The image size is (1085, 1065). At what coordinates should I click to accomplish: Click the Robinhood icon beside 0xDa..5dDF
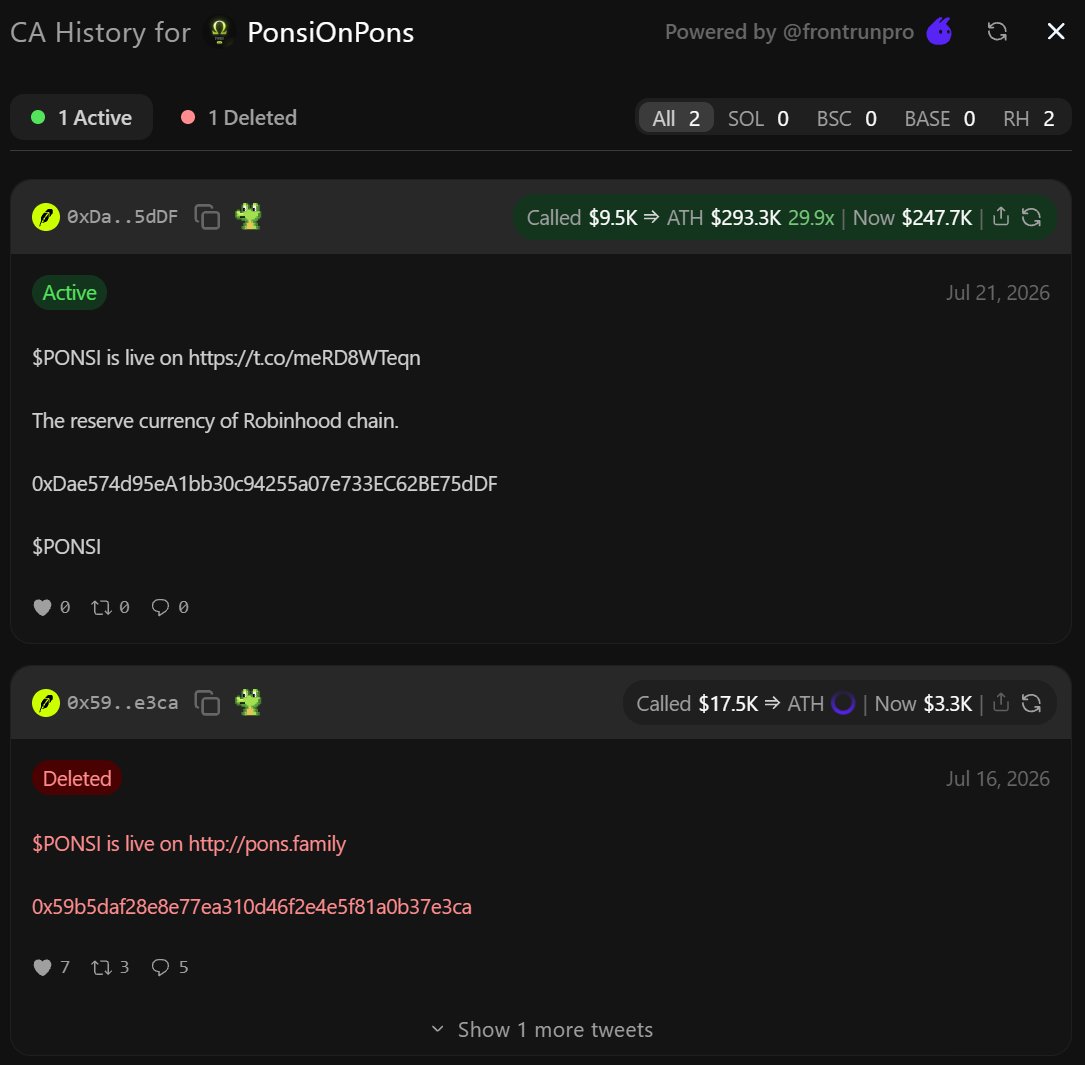tap(46, 217)
